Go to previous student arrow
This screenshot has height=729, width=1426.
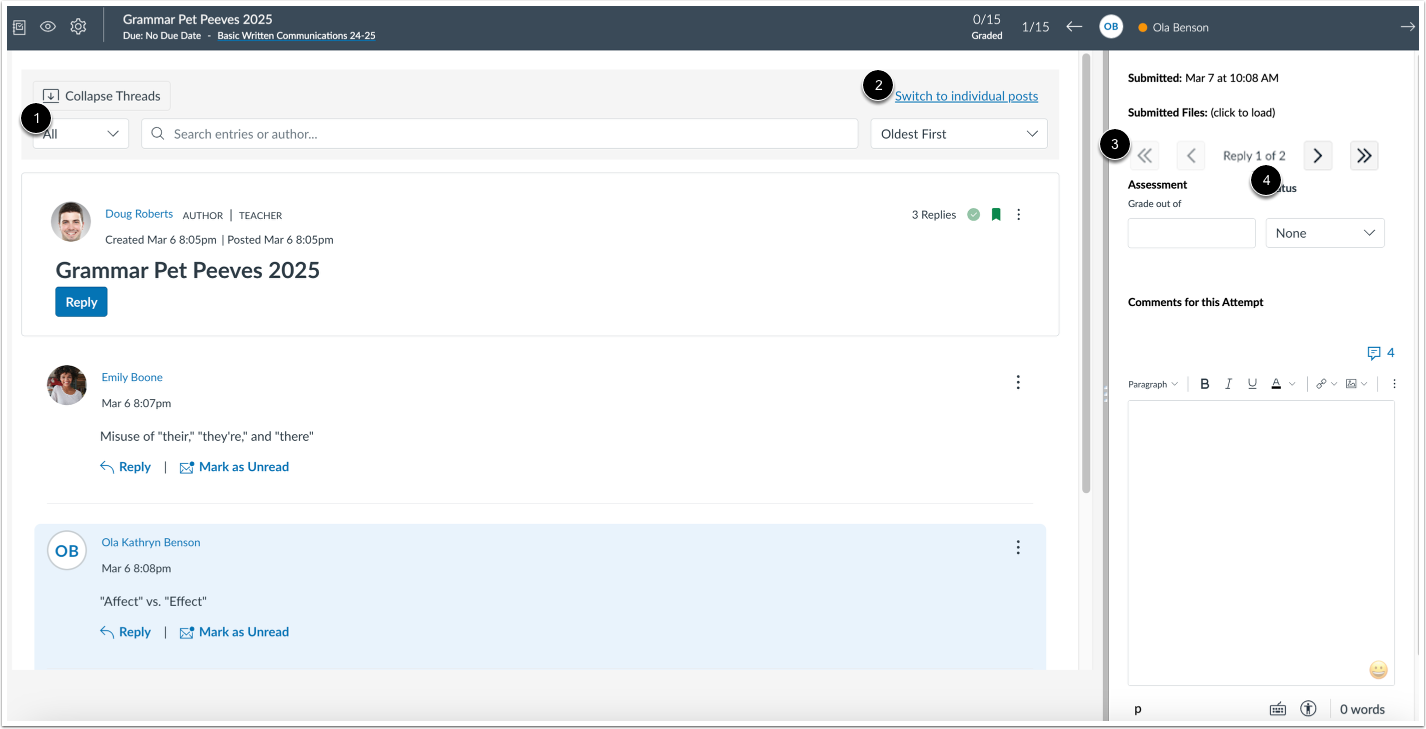pyautogui.click(x=1074, y=27)
